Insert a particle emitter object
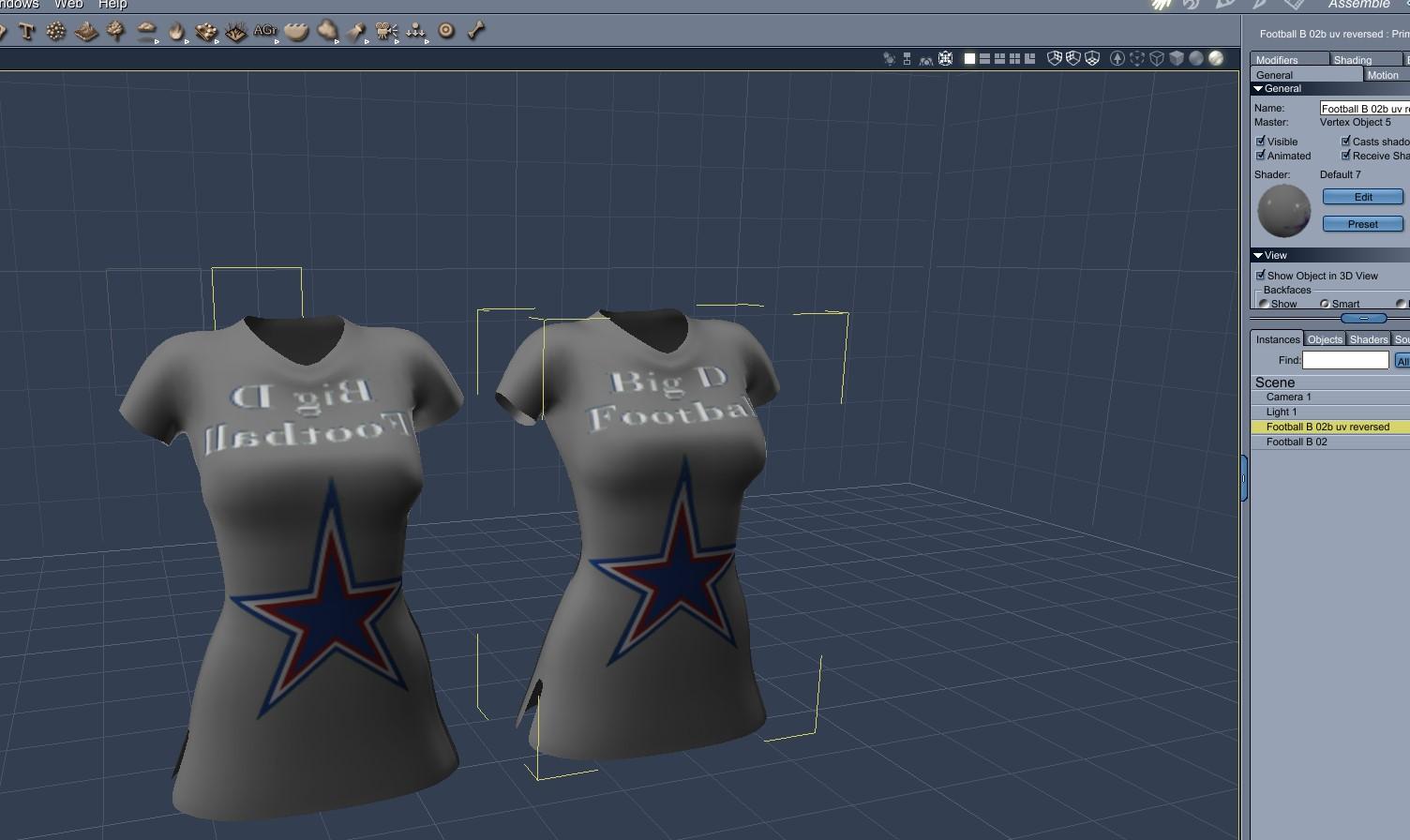Image resolution: width=1410 pixels, height=840 pixels. click(x=56, y=32)
